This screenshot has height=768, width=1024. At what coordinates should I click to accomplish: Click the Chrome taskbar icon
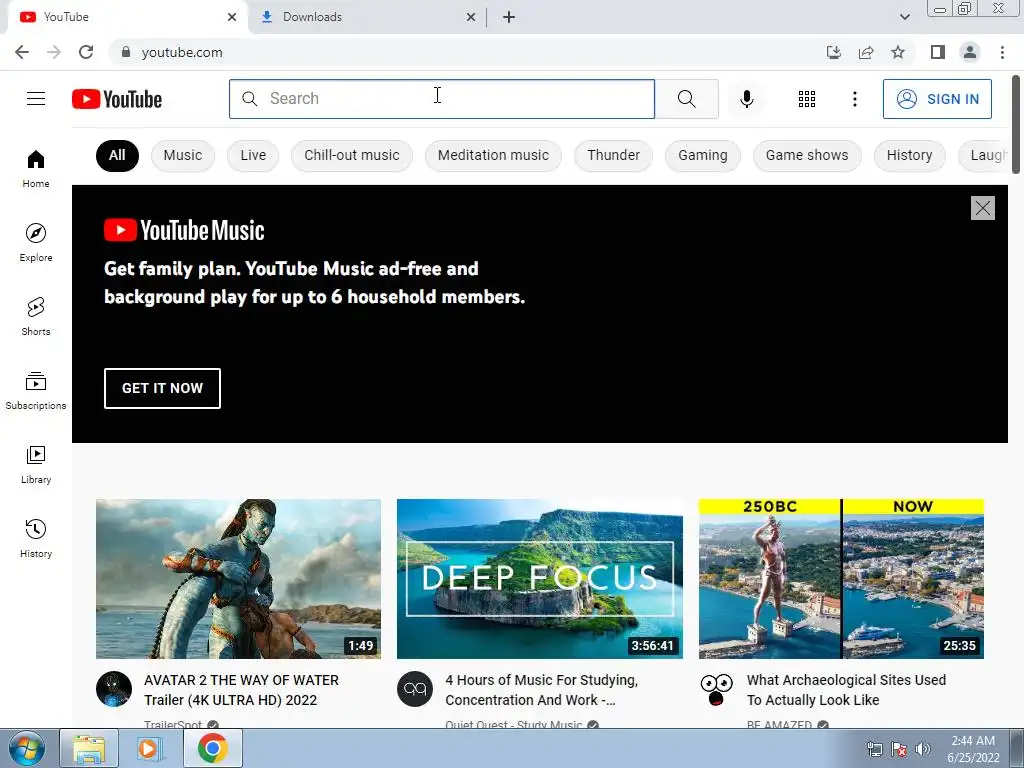[x=212, y=748]
